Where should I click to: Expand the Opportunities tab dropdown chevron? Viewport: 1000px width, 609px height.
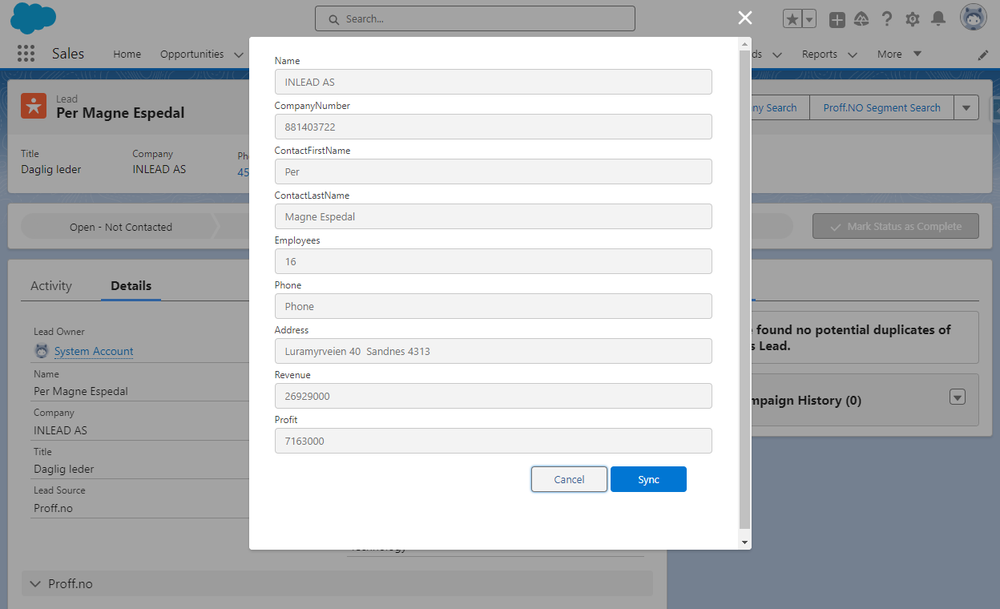pyautogui.click(x=239, y=55)
